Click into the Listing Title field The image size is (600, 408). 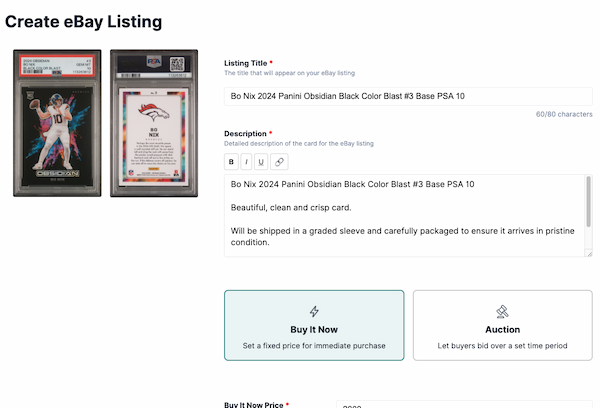[408, 96]
